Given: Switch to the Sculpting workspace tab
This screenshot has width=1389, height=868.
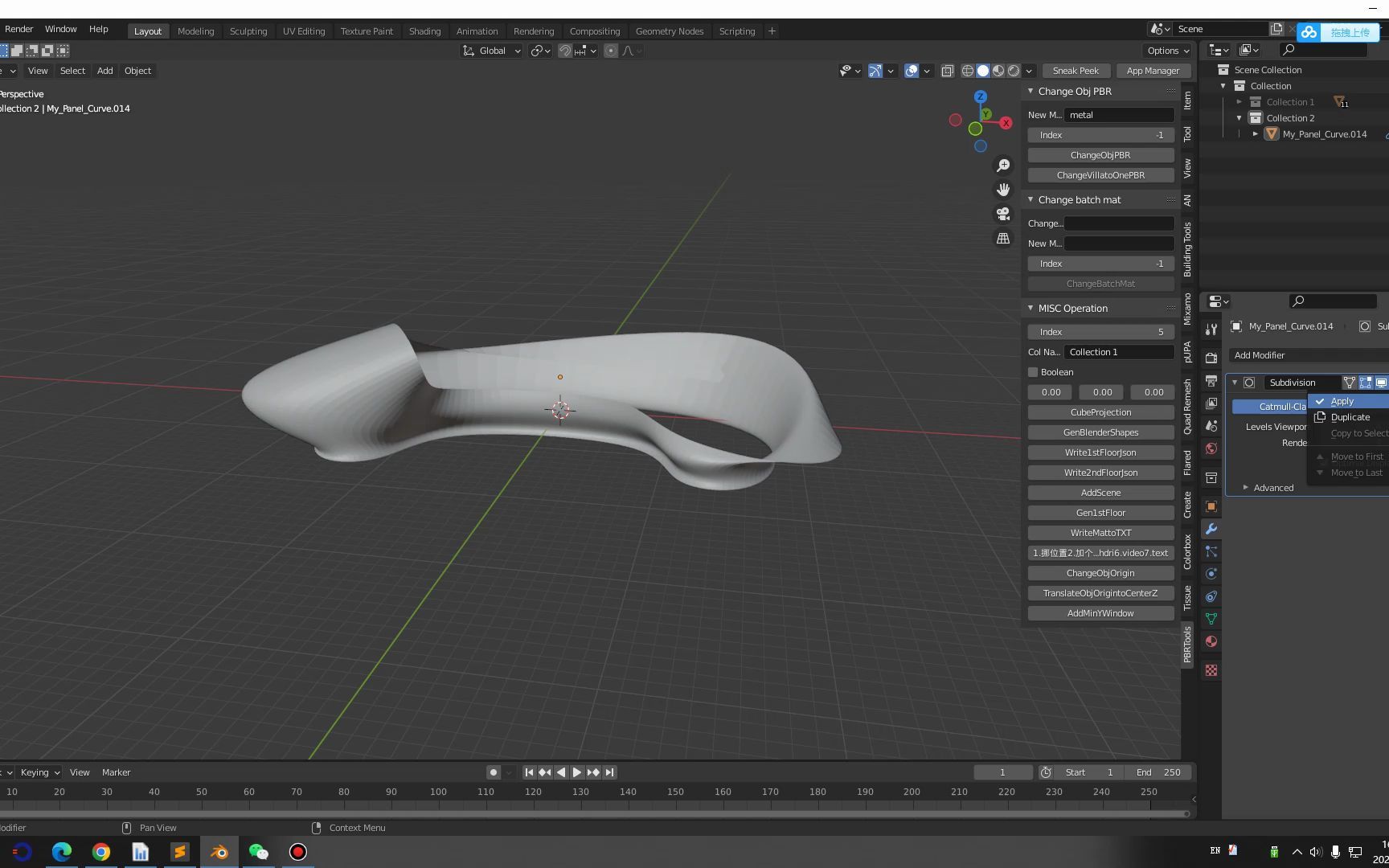Looking at the screenshot, I should click(248, 31).
